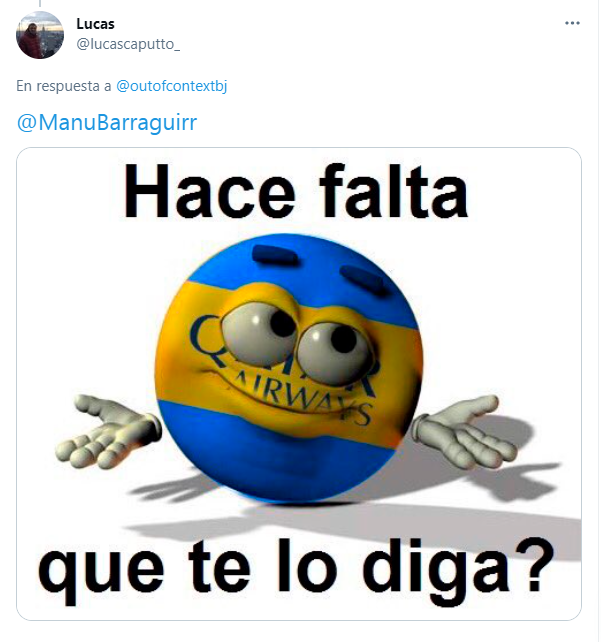Click Lucas's profile avatar picture
The width and height of the screenshot is (601, 642).
[40, 35]
